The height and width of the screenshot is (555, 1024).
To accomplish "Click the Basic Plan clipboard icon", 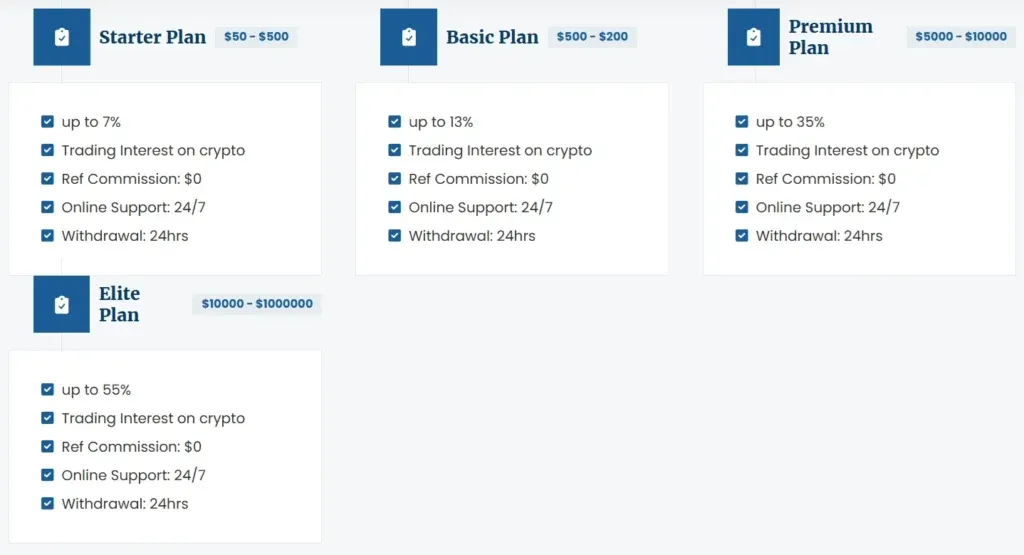I will [x=409, y=37].
